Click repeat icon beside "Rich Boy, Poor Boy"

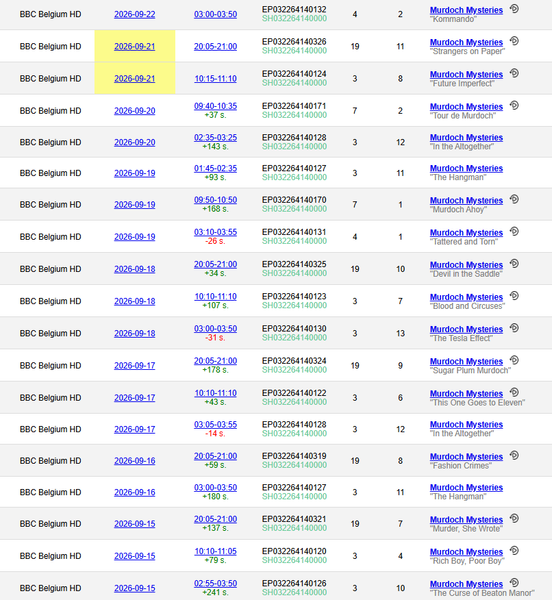click(x=515, y=550)
